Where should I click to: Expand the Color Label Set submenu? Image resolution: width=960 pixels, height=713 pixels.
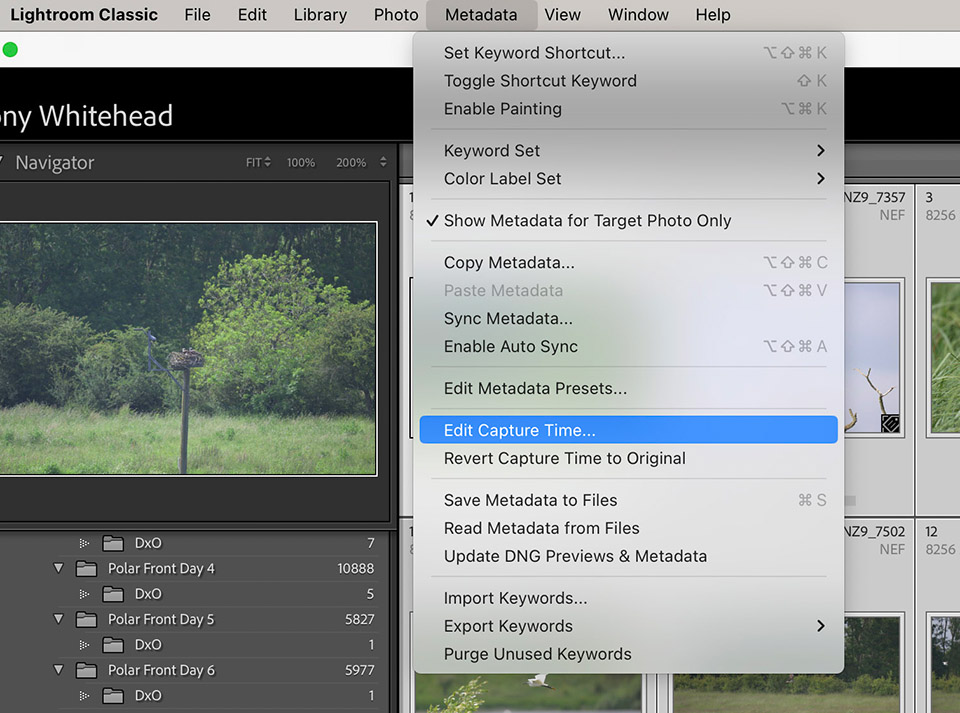[x=629, y=179]
